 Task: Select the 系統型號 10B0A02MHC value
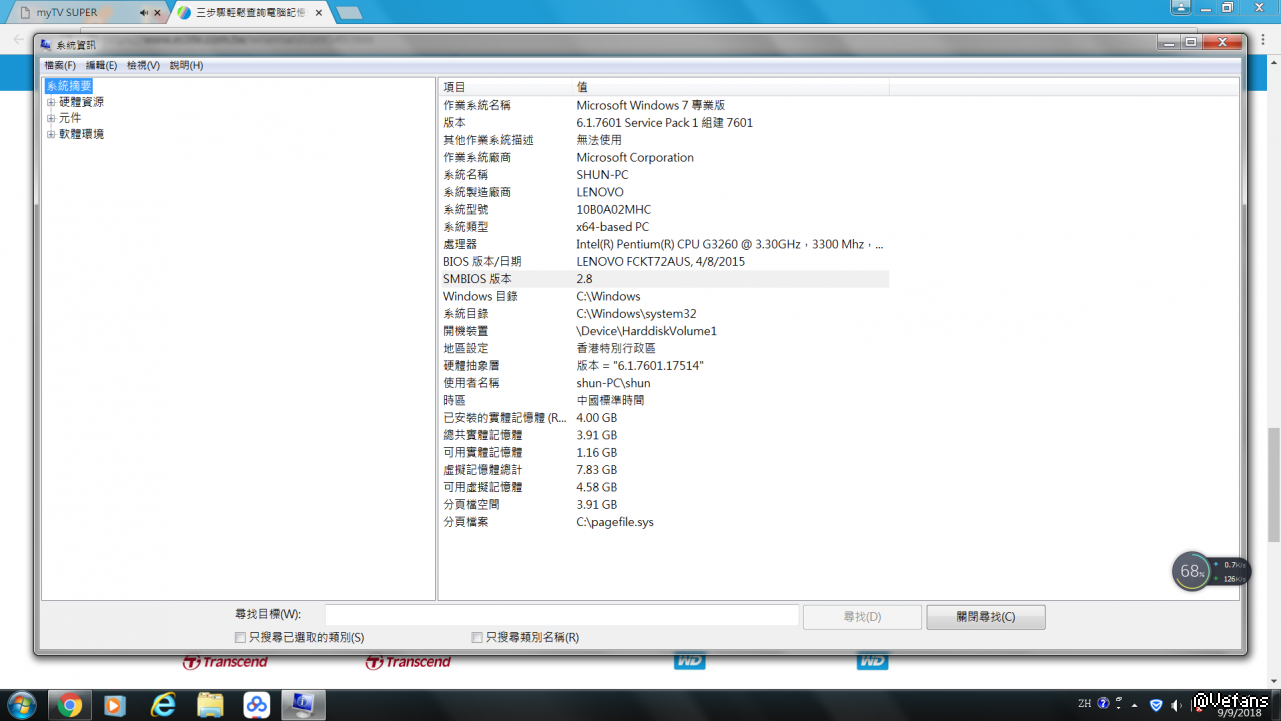click(x=613, y=210)
